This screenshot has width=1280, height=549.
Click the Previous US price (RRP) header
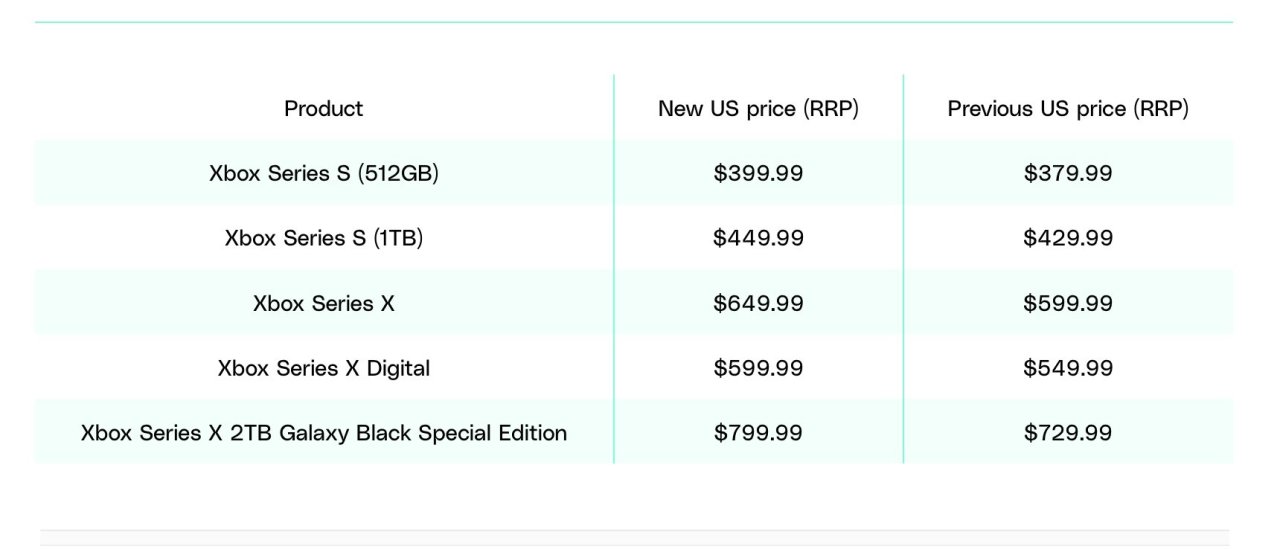[1068, 108]
